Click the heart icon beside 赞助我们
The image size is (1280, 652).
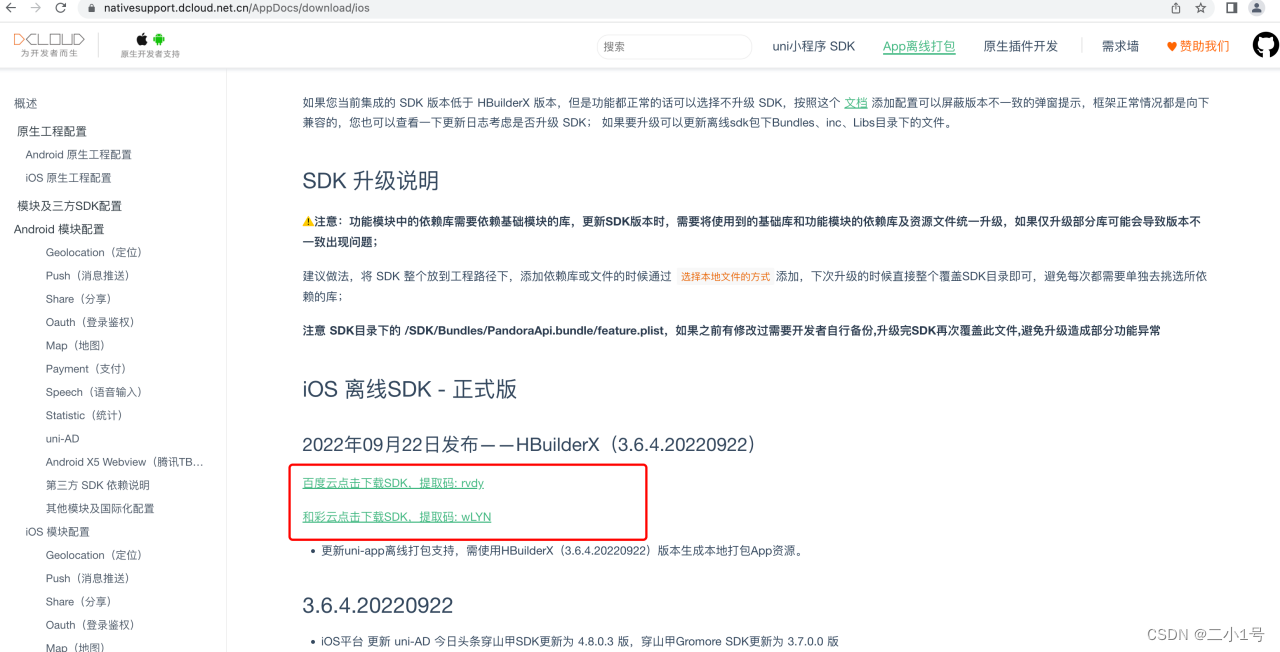coord(1172,47)
